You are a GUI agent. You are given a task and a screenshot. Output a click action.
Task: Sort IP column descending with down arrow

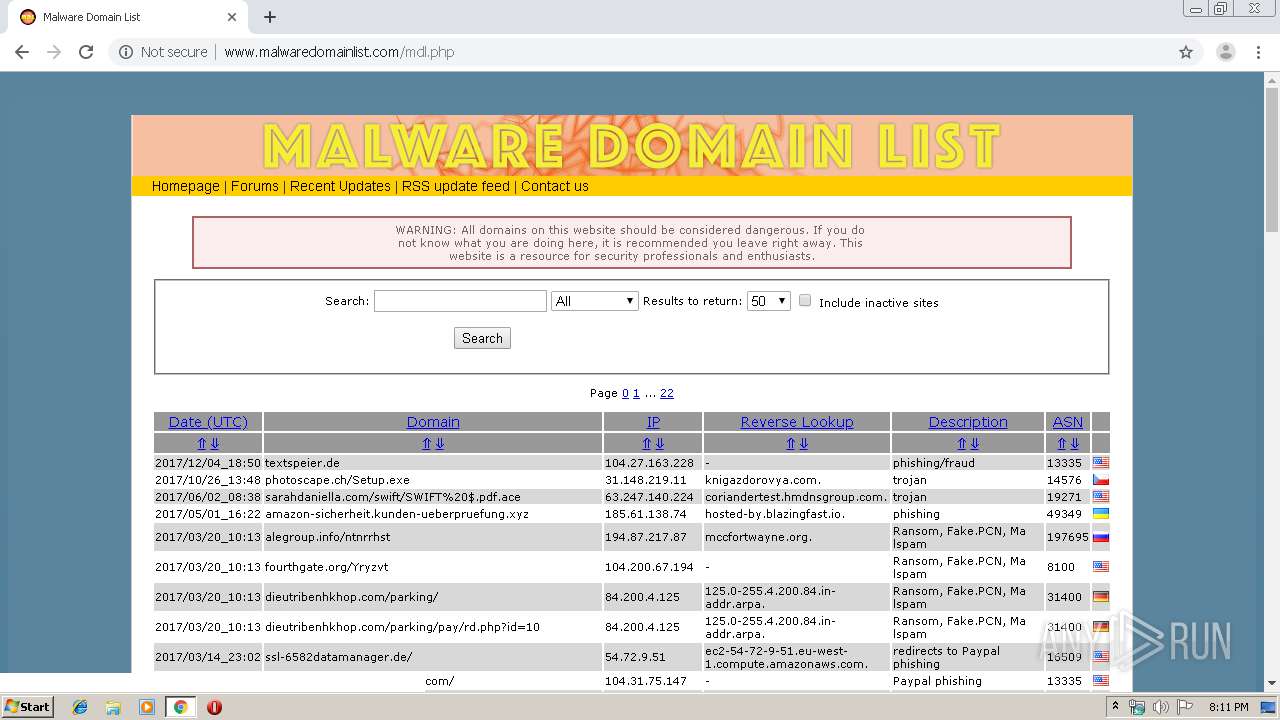click(x=659, y=443)
